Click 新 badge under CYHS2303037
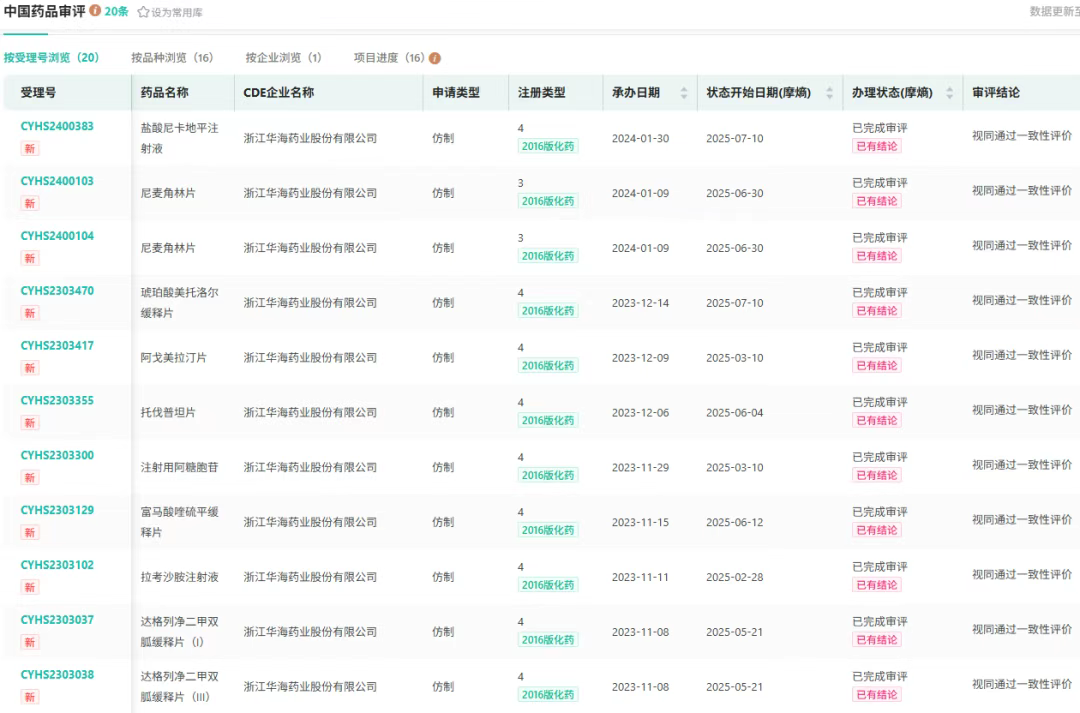 pos(30,643)
